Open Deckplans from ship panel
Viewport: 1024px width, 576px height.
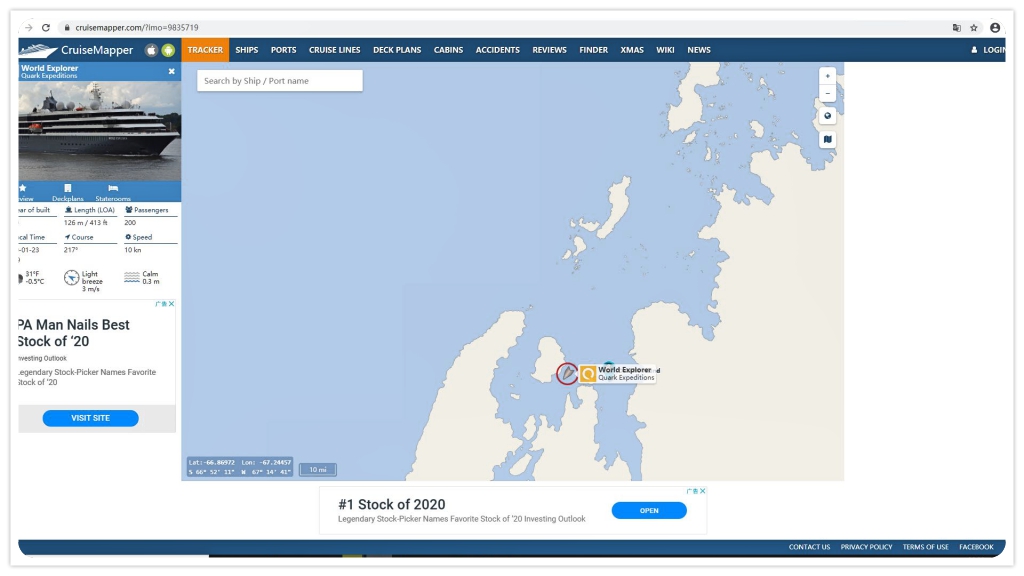pos(68,193)
